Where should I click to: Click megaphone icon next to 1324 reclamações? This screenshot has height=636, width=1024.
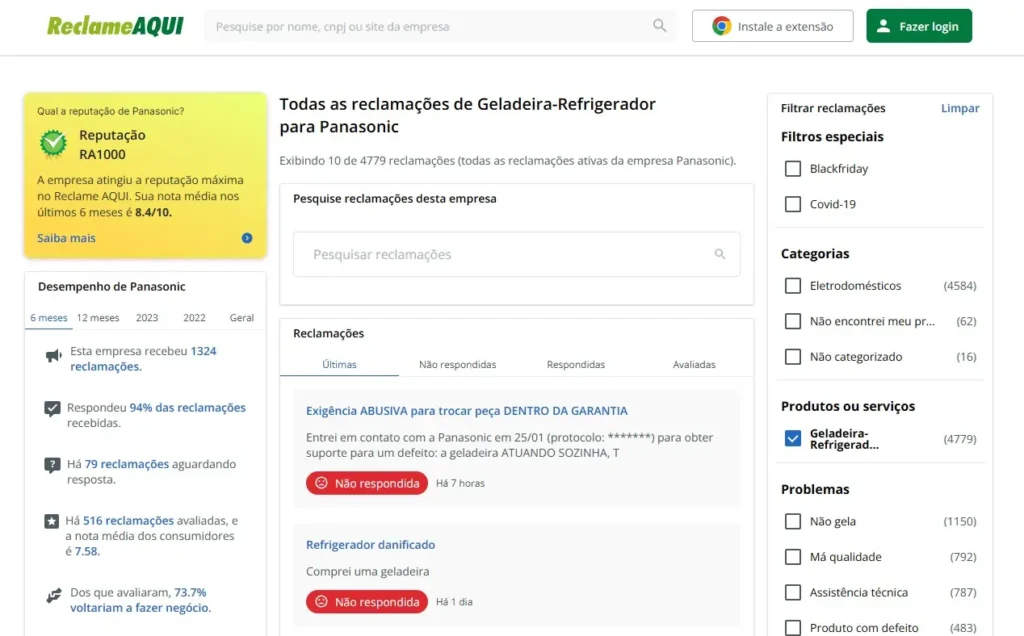click(54, 356)
